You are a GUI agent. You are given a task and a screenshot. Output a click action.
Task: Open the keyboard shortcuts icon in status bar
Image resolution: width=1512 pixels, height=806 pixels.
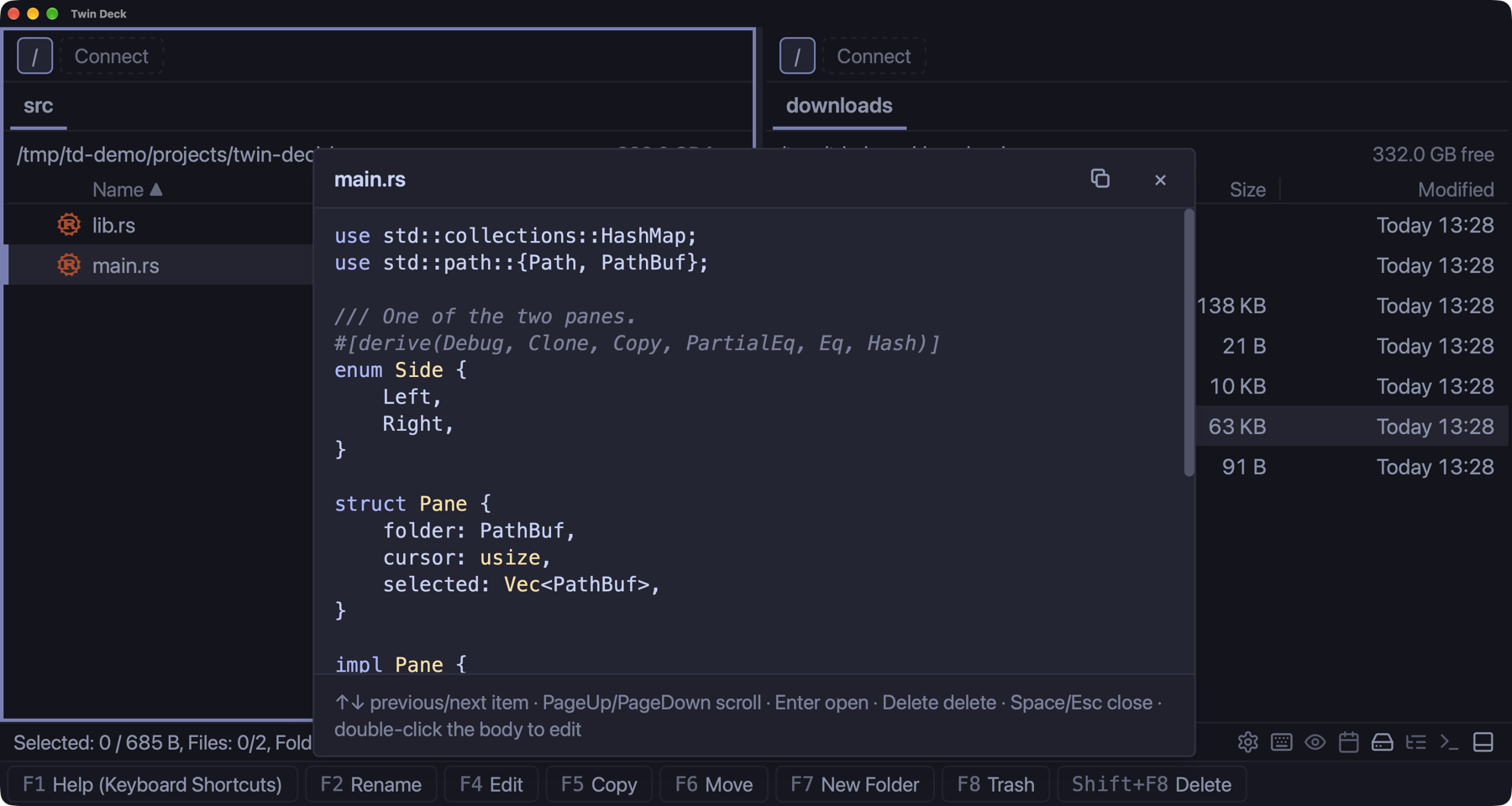[1281, 742]
